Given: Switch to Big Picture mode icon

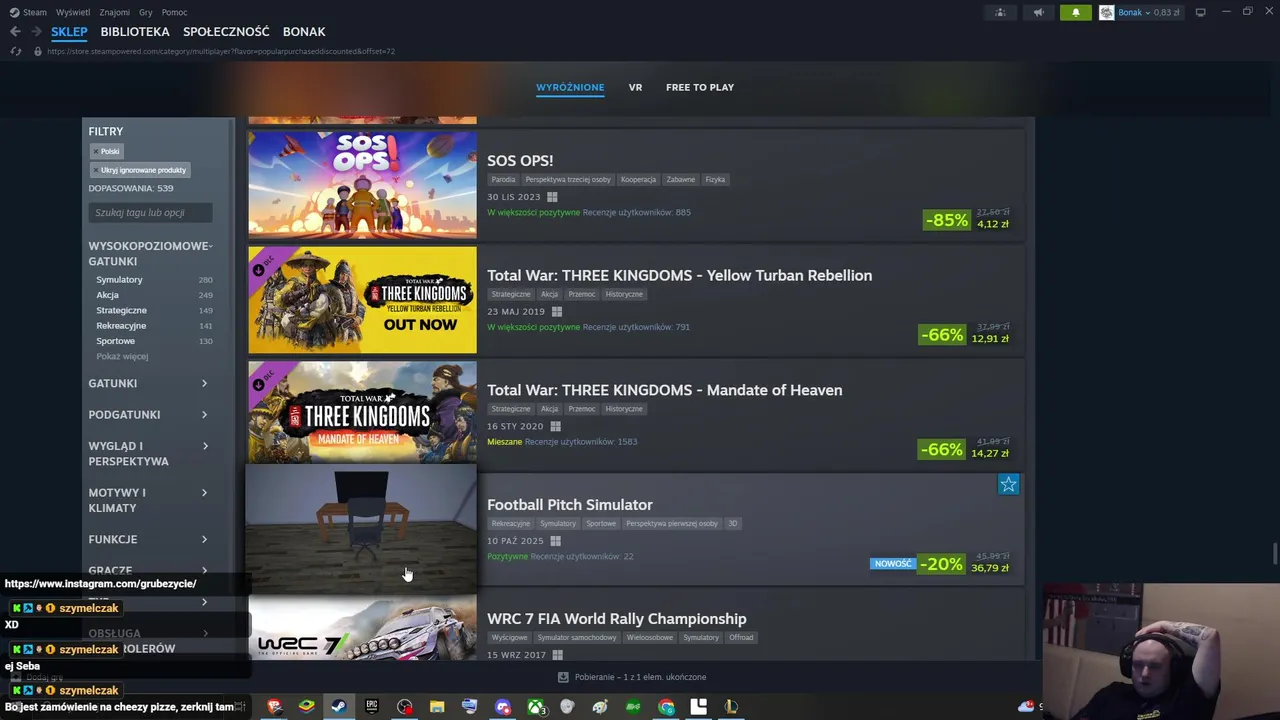Looking at the screenshot, I should pos(1200,12).
